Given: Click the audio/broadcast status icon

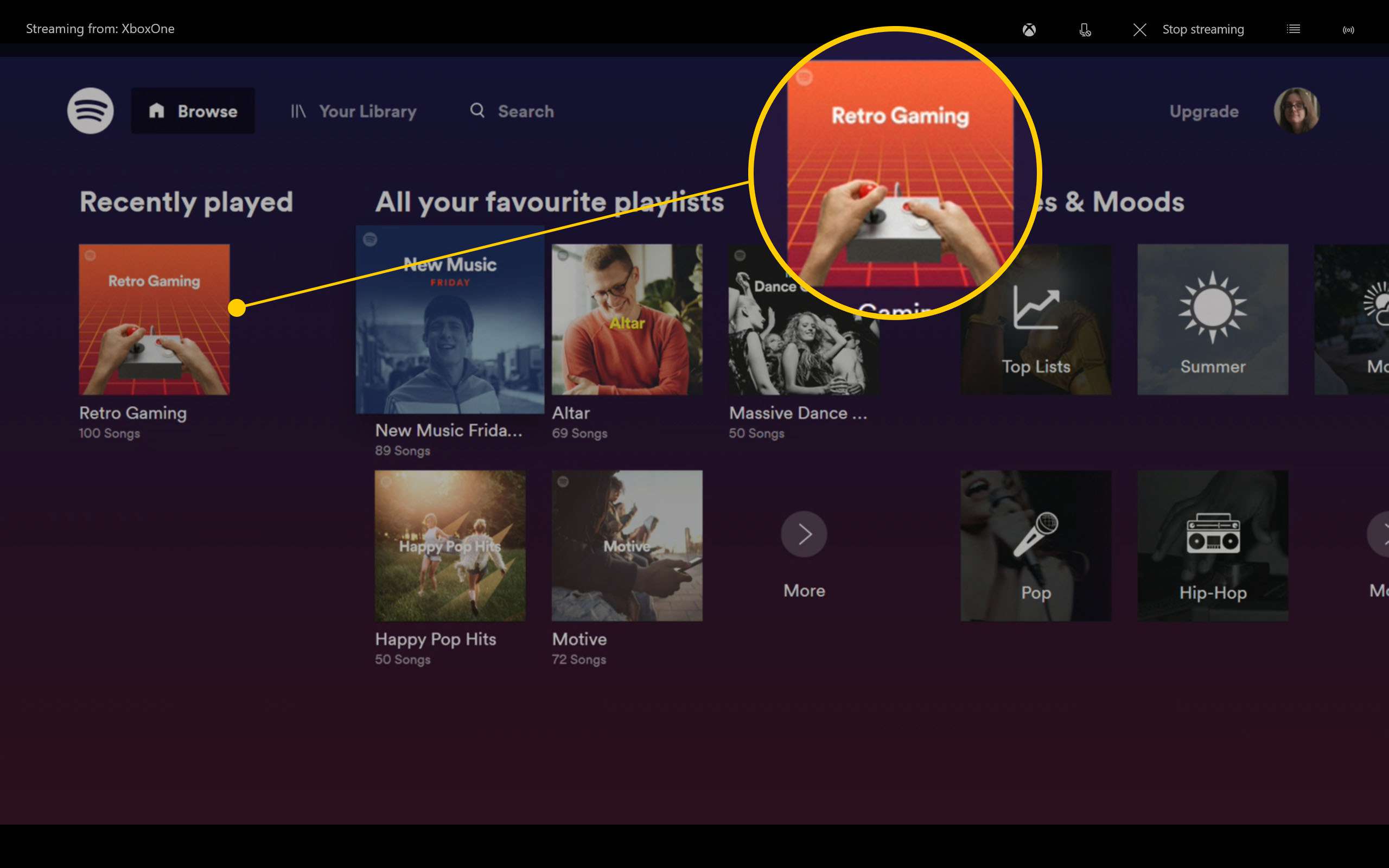Looking at the screenshot, I should point(1349,29).
